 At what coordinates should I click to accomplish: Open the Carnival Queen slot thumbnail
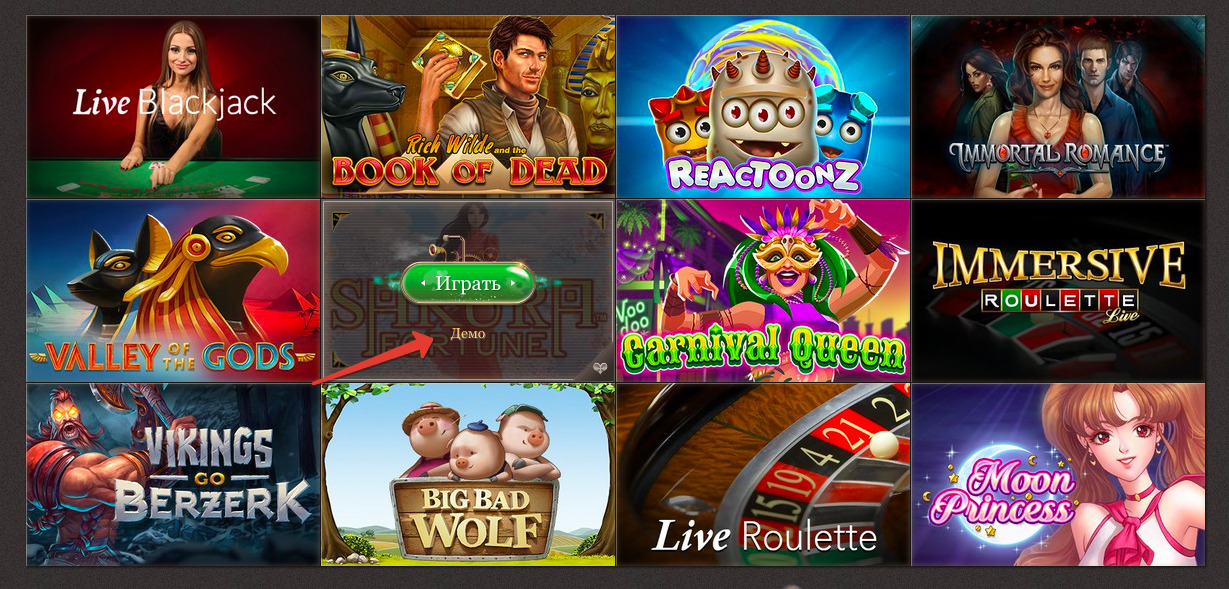pos(762,290)
